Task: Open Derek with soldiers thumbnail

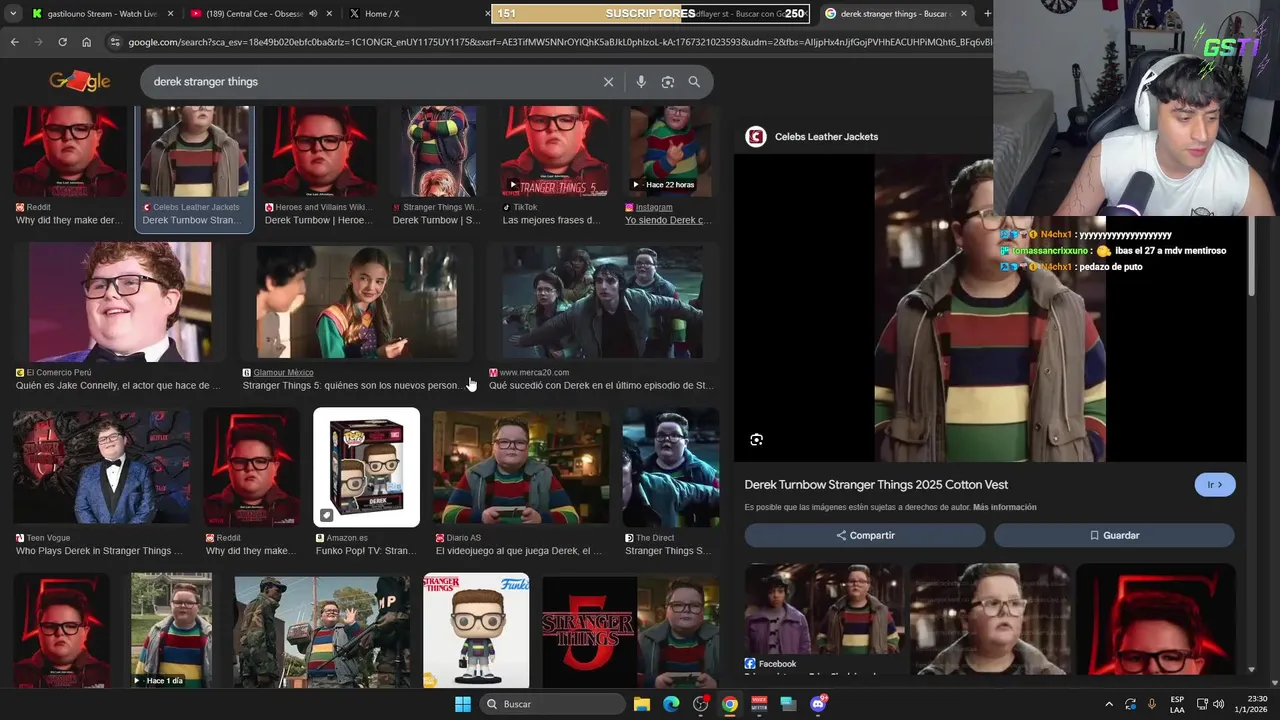Action: (321, 630)
